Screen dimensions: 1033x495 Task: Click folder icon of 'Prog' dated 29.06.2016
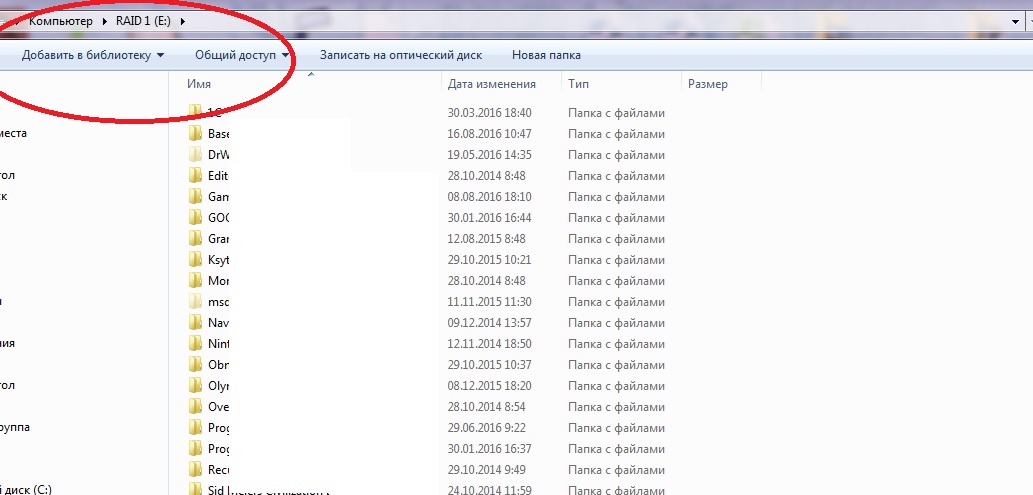pyautogui.click(x=195, y=428)
